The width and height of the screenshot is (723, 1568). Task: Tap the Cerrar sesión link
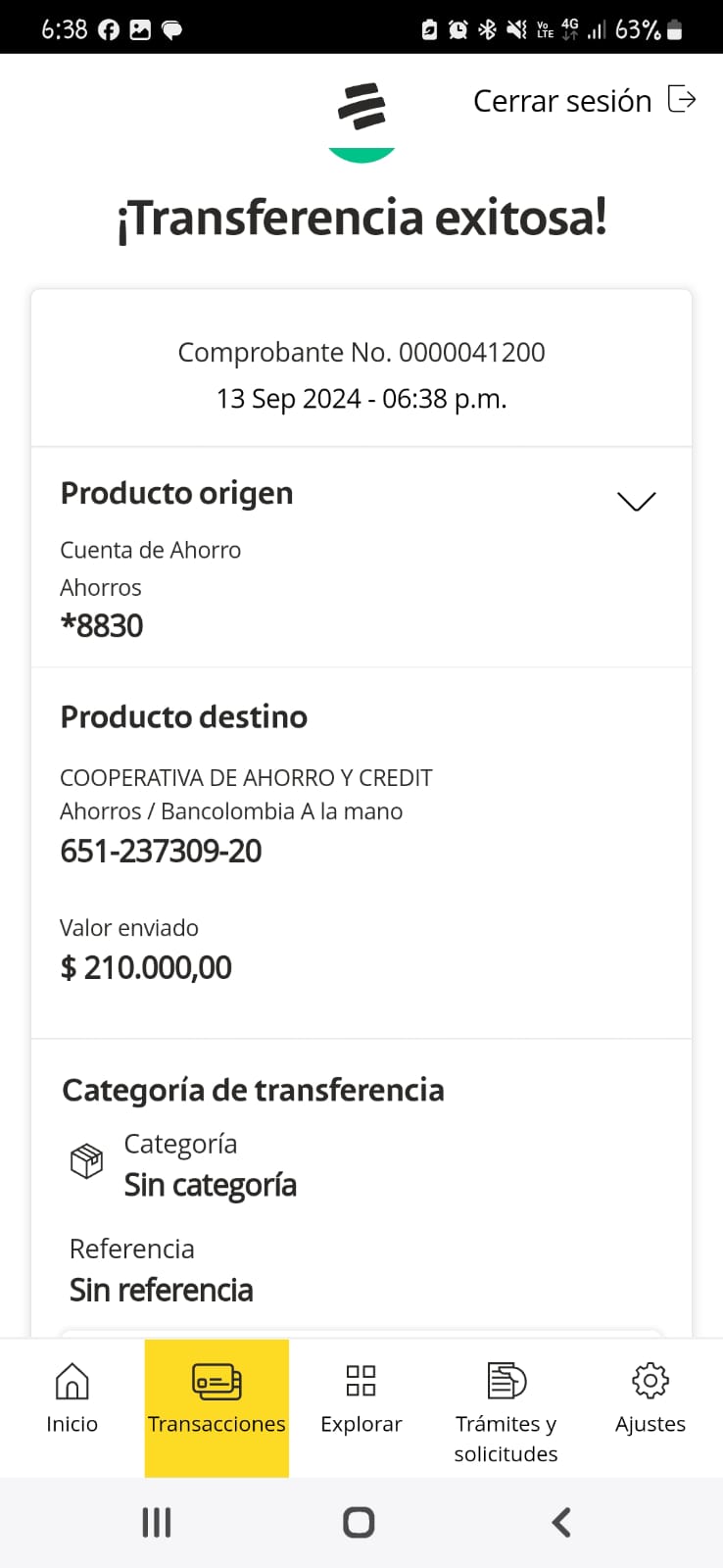tap(562, 101)
